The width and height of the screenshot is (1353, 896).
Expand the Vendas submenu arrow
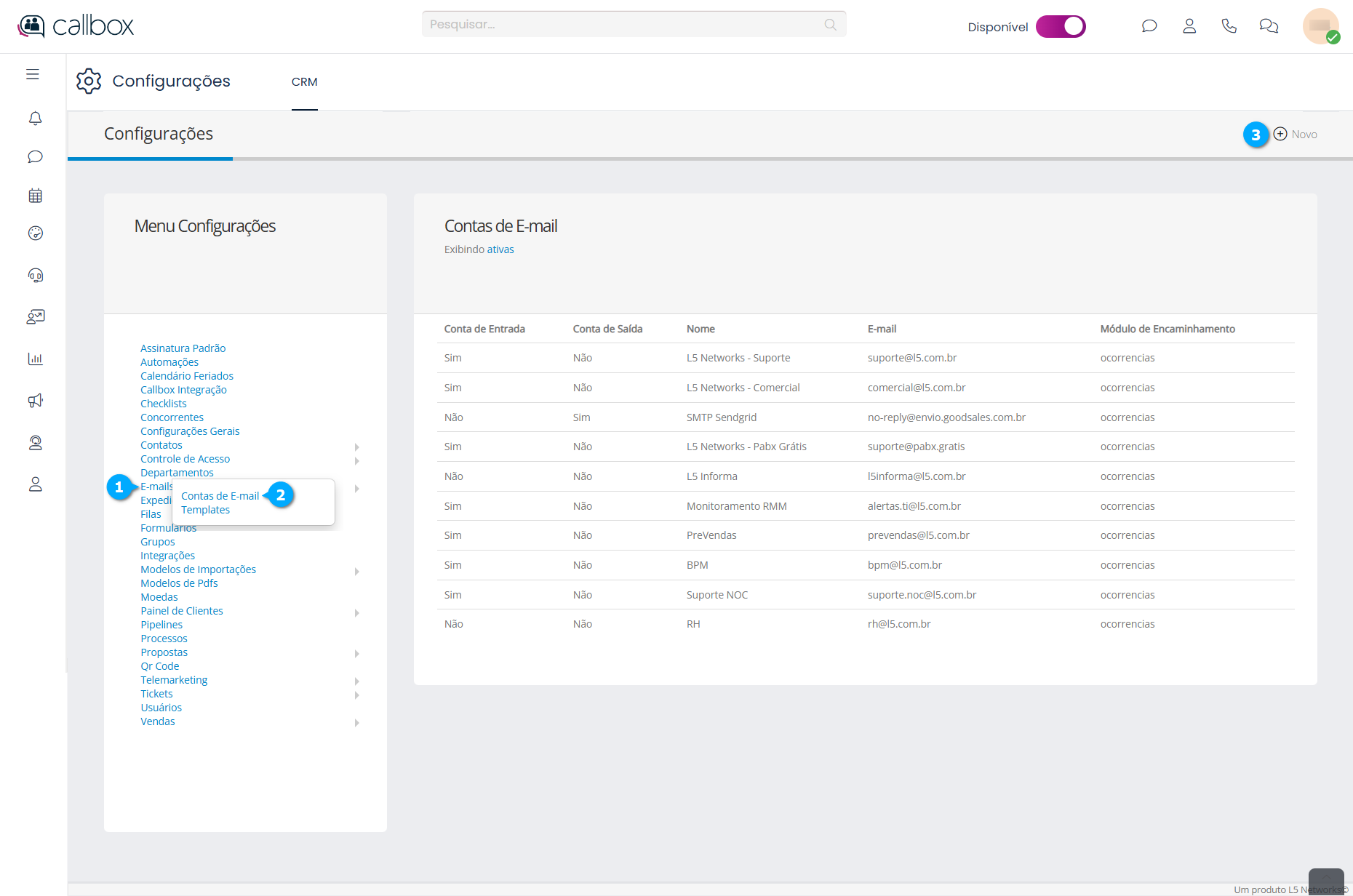[357, 723]
